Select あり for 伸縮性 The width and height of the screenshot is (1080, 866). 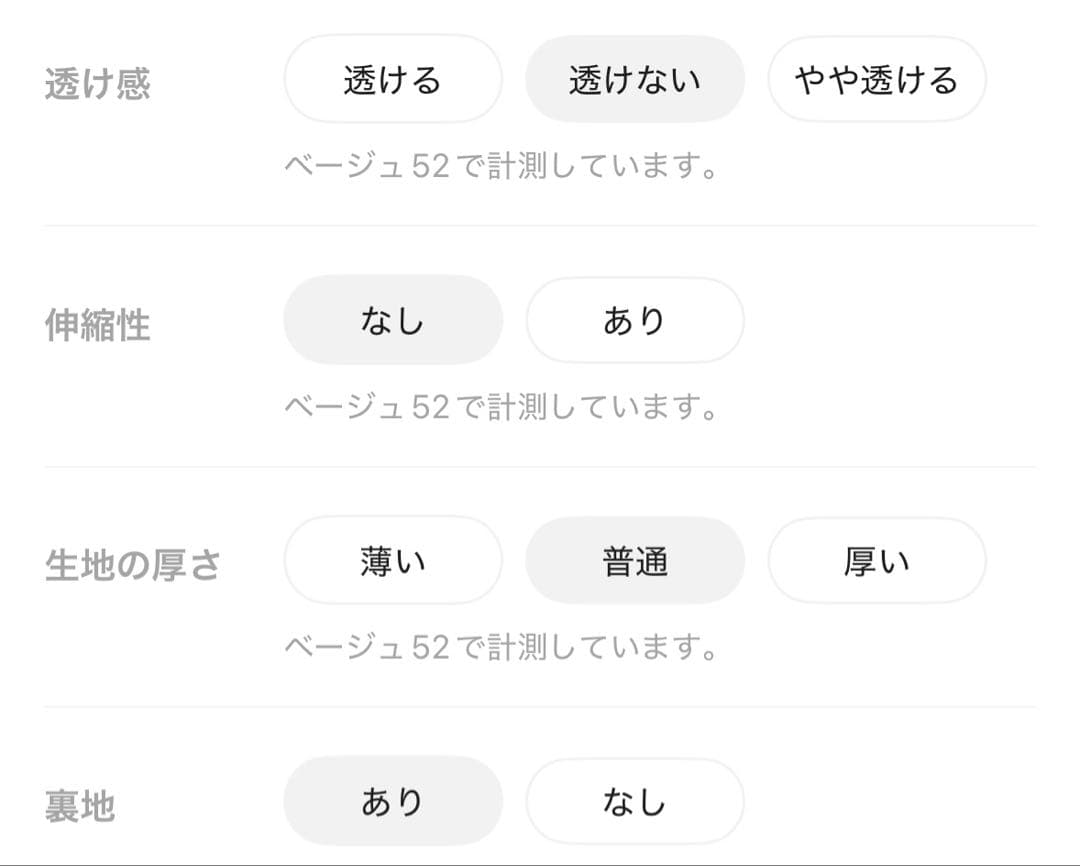tap(635, 320)
